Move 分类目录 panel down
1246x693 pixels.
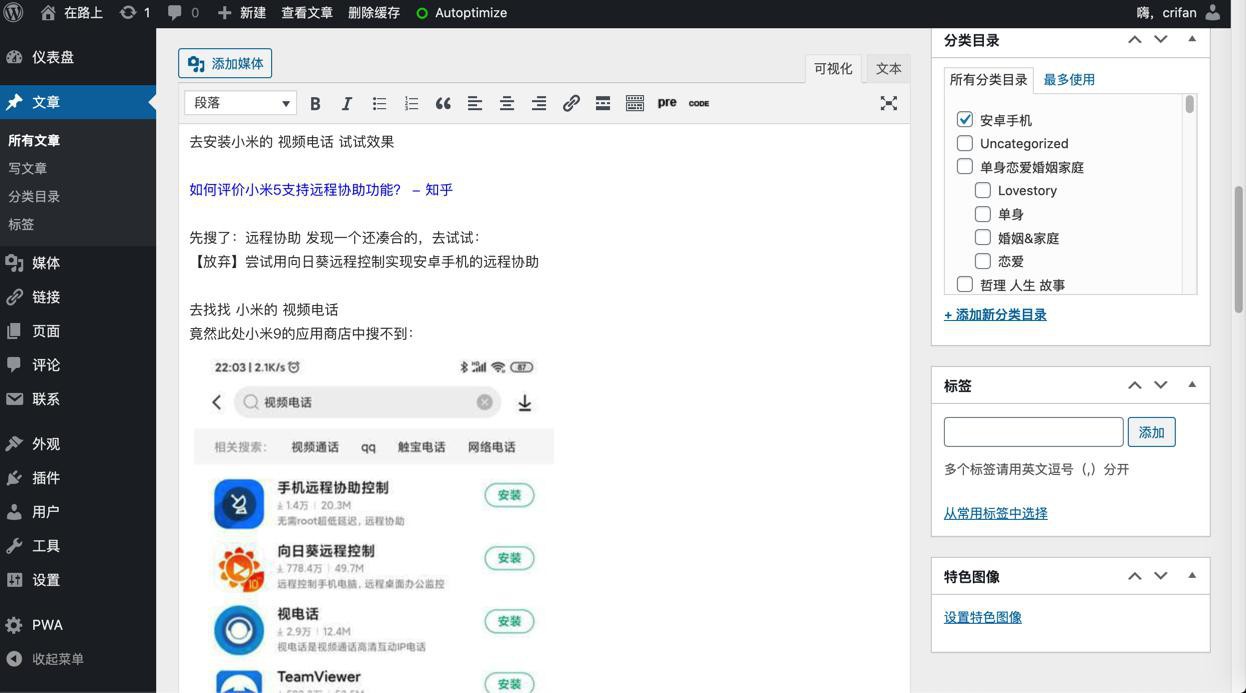(1161, 40)
